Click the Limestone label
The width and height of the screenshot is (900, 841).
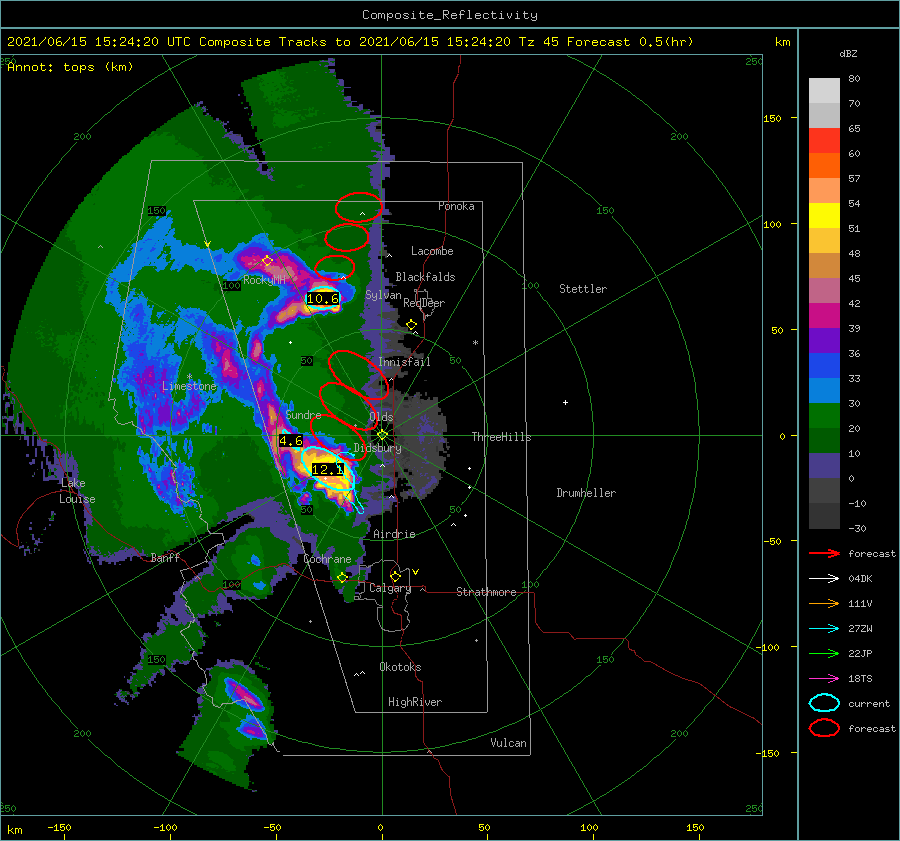[x=189, y=386]
